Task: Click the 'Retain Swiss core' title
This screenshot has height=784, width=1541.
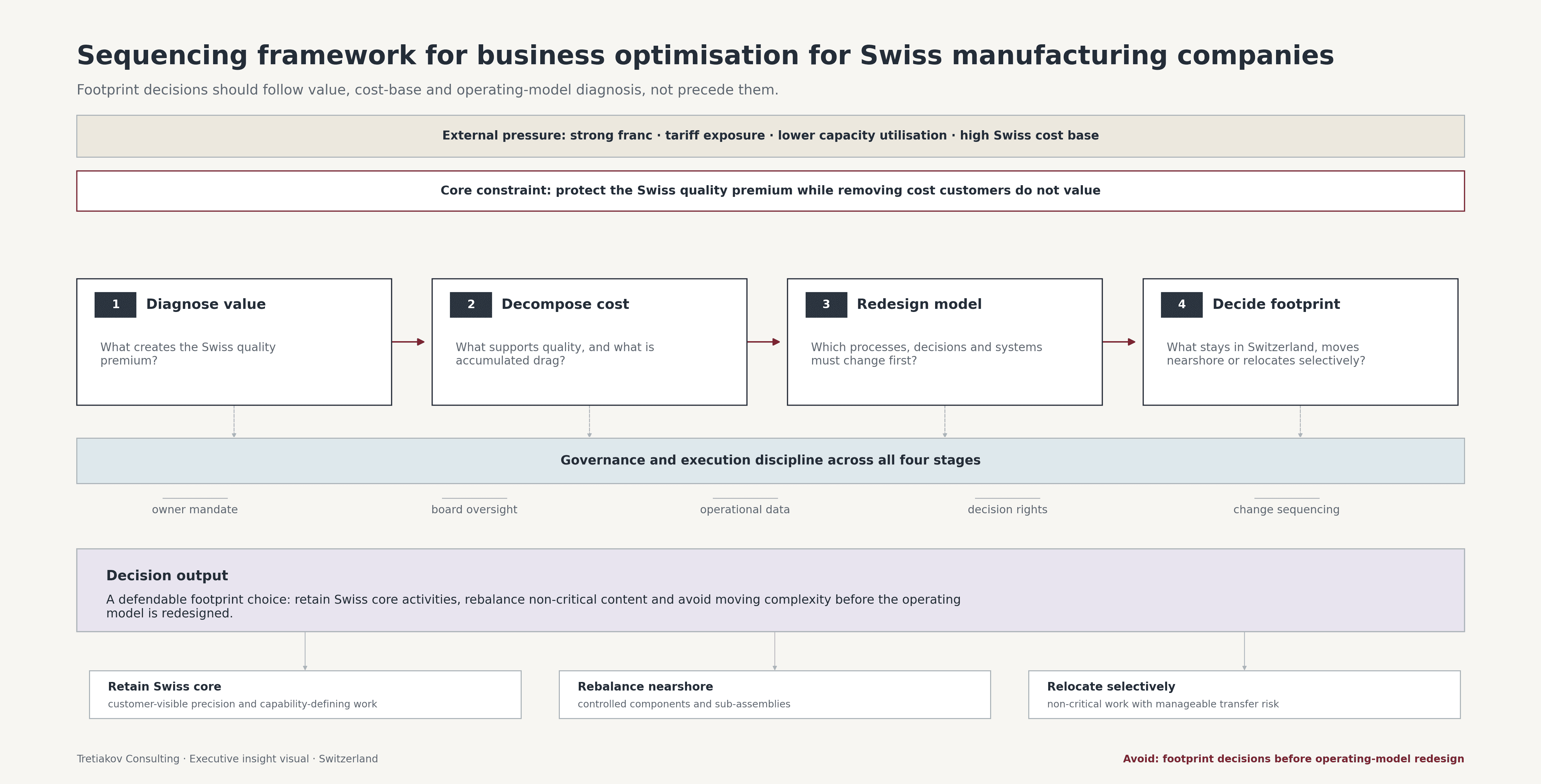Action: [165, 686]
